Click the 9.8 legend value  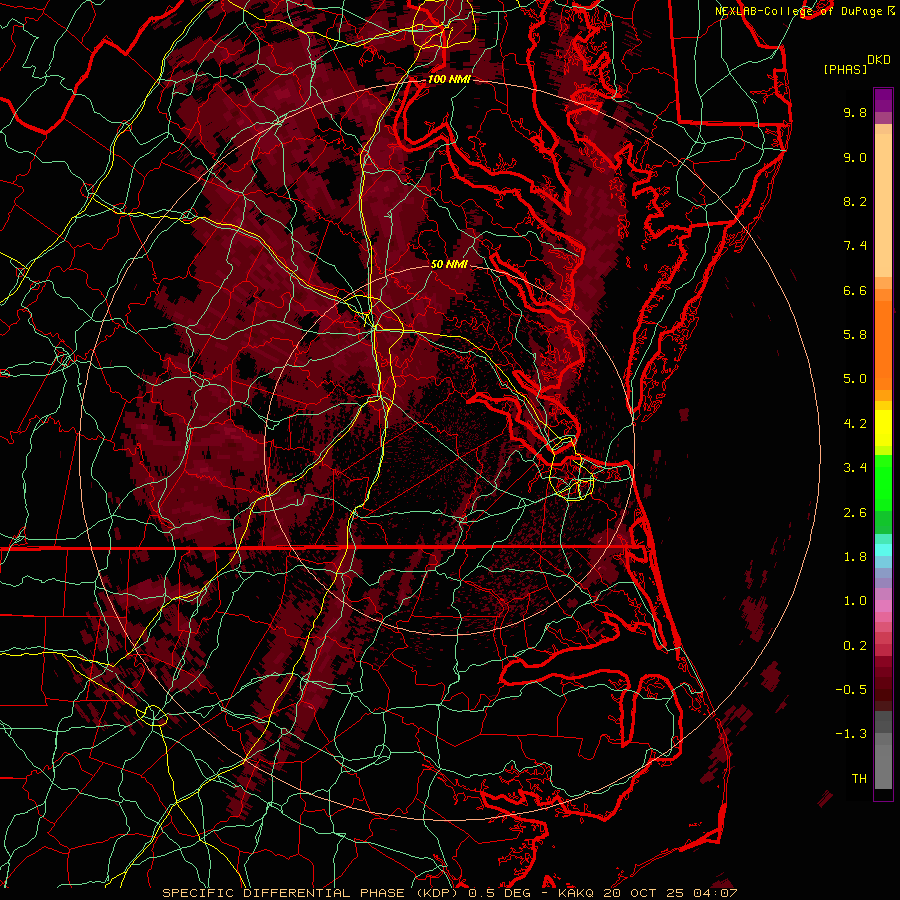[855, 112]
